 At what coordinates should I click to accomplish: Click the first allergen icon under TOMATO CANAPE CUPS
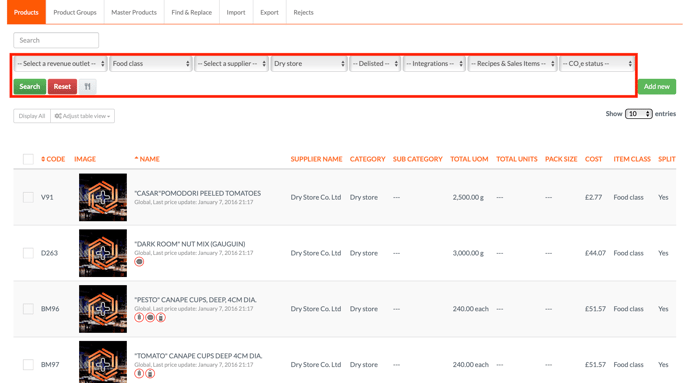pos(139,373)
